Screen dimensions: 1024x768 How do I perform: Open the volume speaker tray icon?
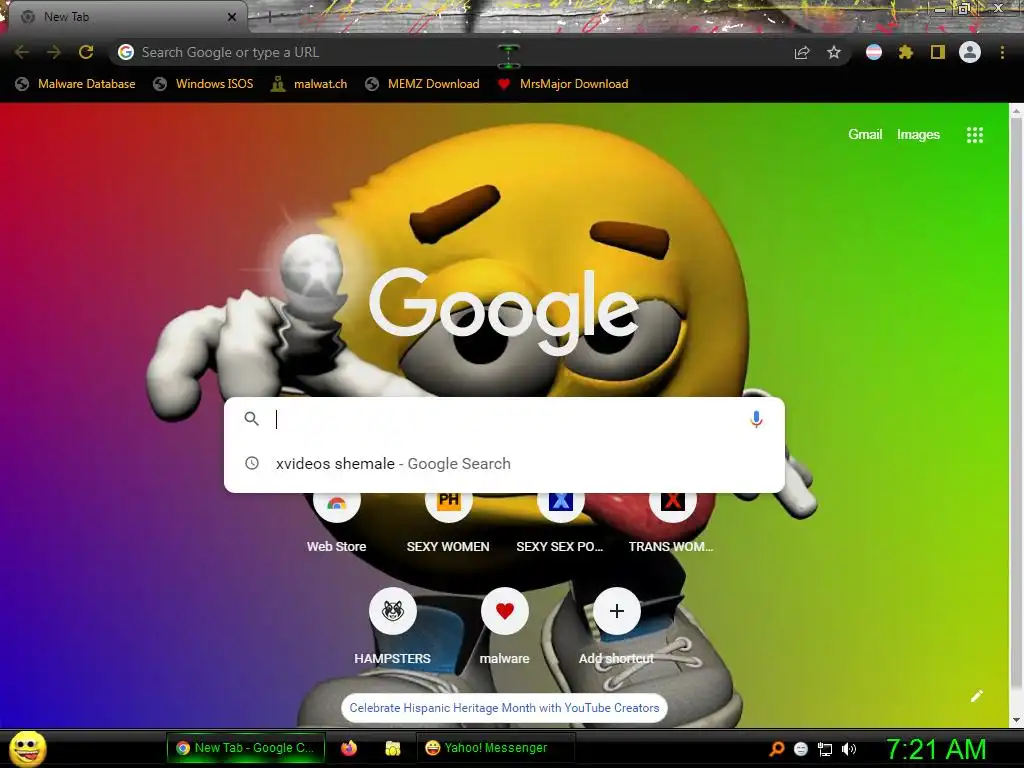coord(849,749)
